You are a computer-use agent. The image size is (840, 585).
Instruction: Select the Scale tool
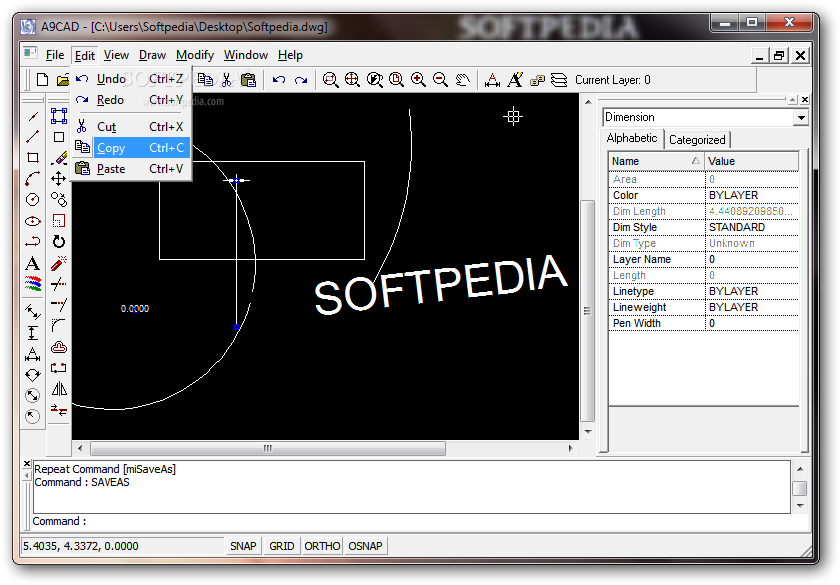(58, 221)
